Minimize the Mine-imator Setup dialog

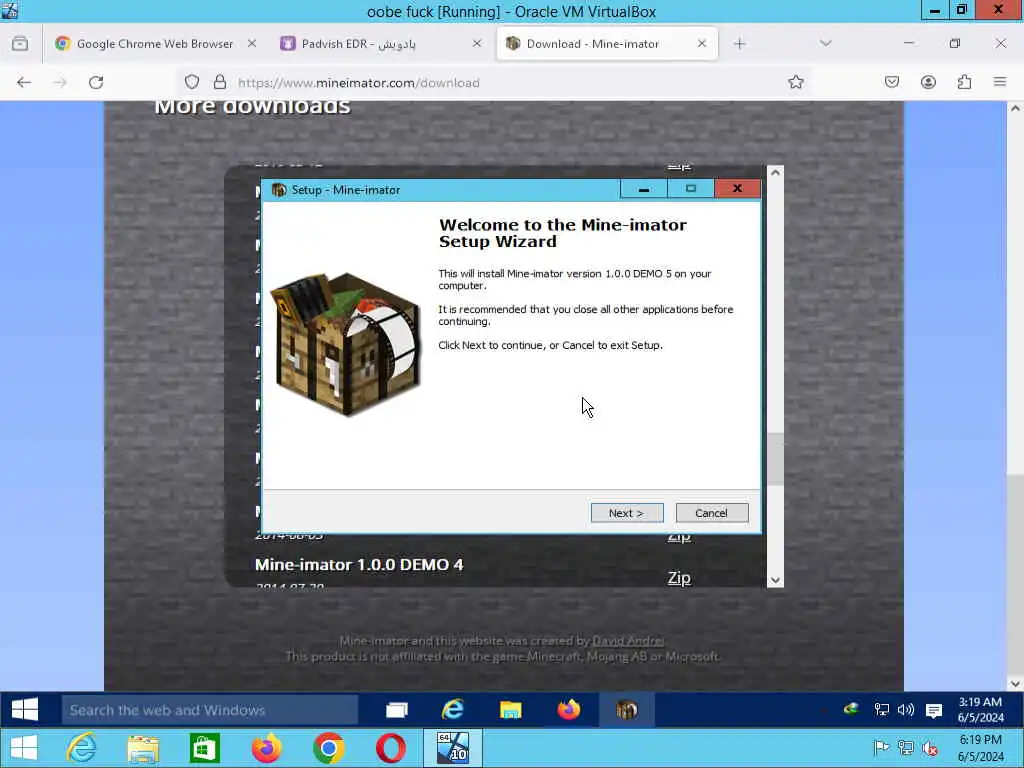coord(644,189)
